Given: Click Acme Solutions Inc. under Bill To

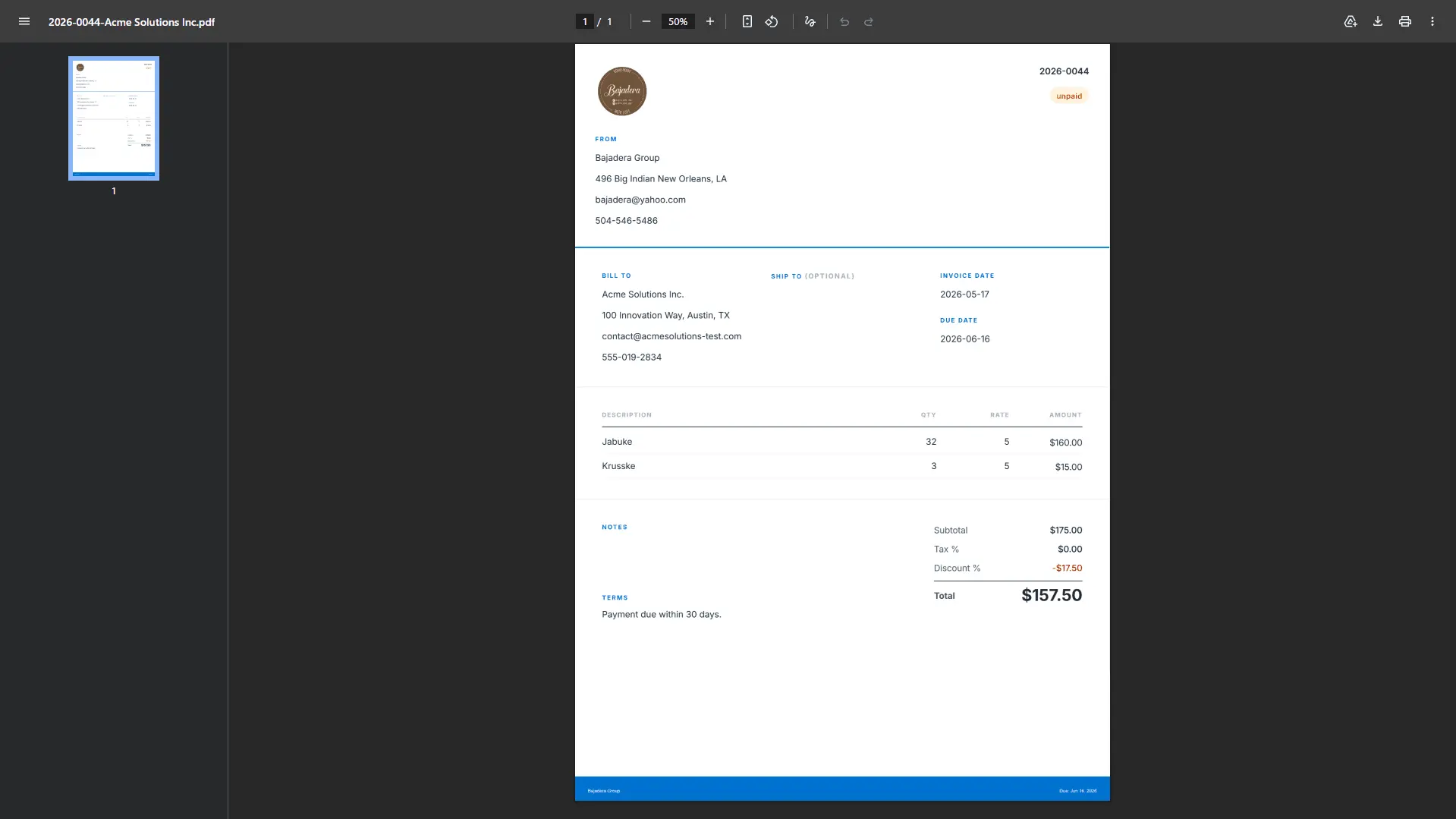Looking at the screenshot, I should (x=643, y=294).
